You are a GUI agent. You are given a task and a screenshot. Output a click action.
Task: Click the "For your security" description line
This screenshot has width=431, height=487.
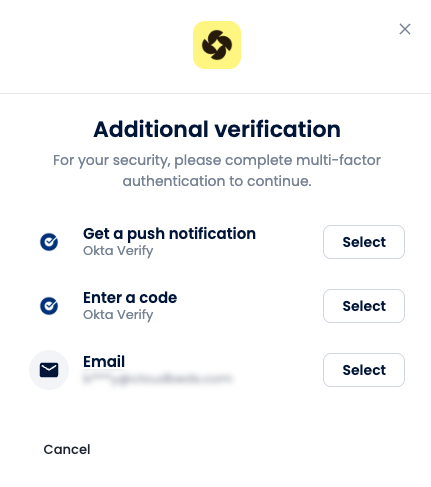tap(217, 160)
